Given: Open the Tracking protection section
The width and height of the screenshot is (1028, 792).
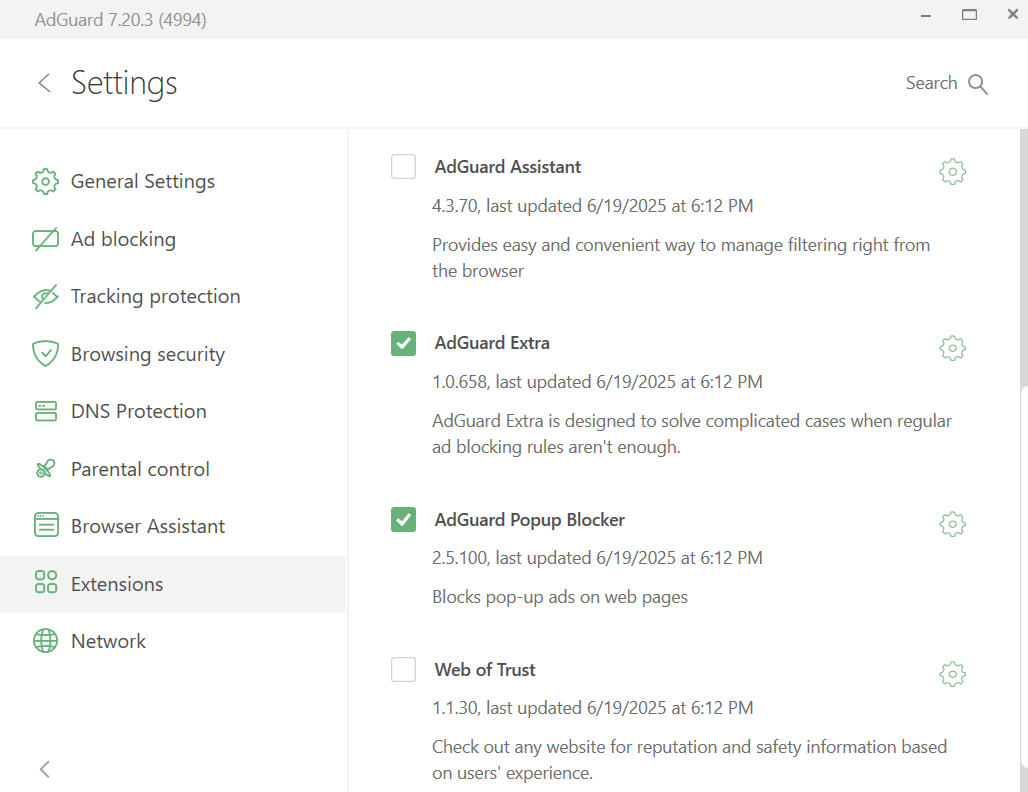Looking at the screenshot, I should (x=173, y=296).
